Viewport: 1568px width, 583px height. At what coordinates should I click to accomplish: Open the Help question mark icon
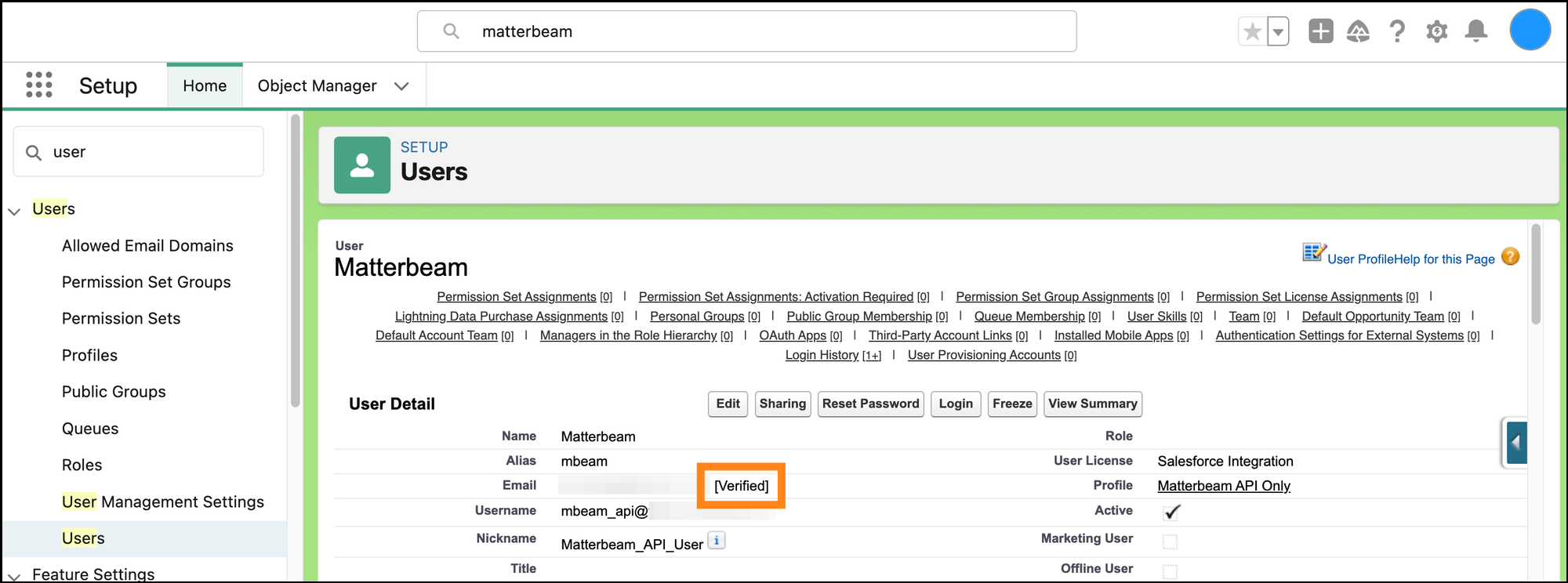click(x=1397, y=31)
